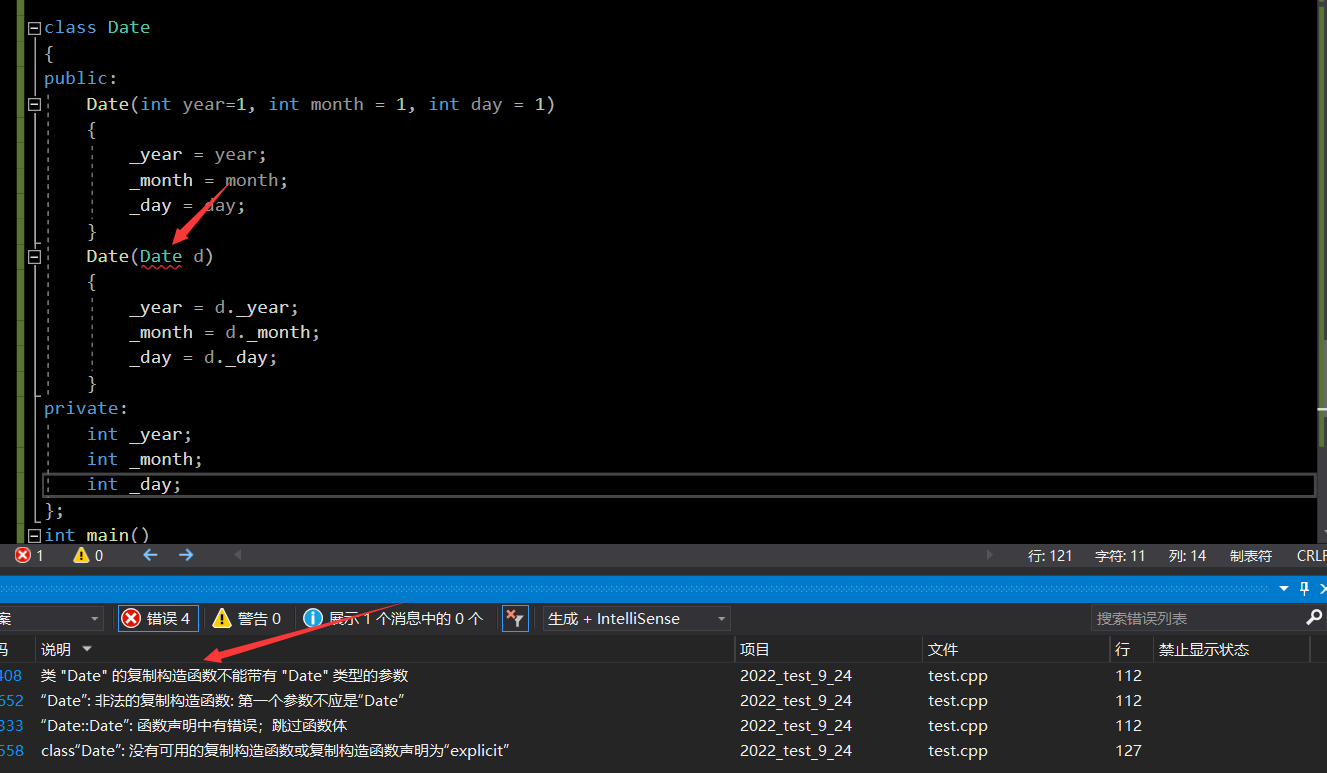Click horizontal scrollbar right arrow
This screenshot has height=773, width=1327.
click(x=990, y=555)
